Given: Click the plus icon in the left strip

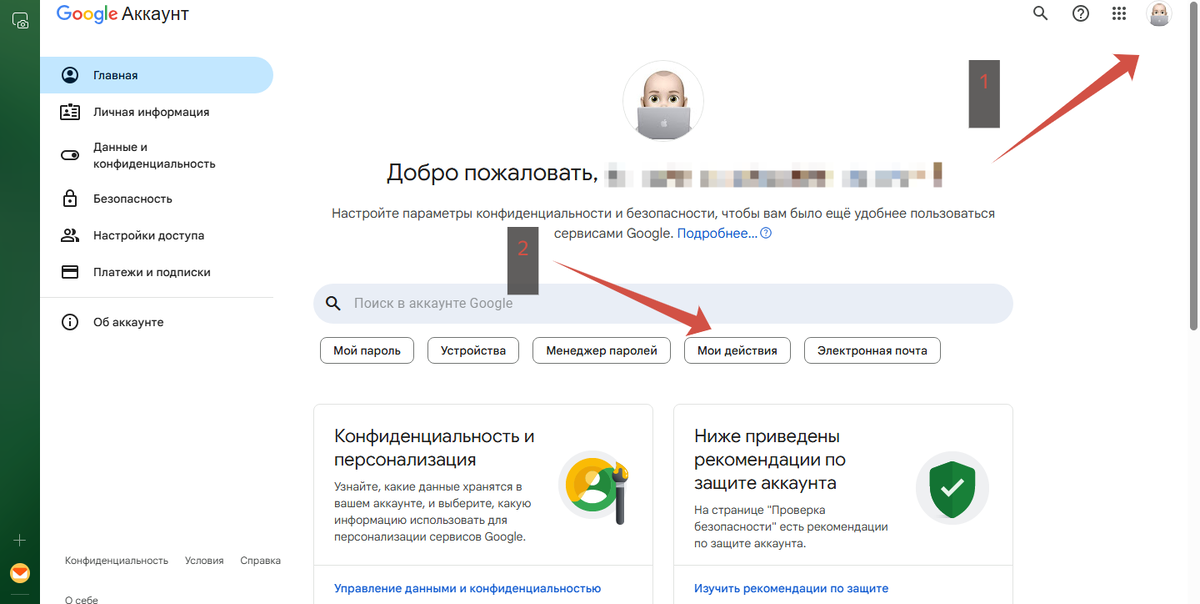Looking at the screenshot, I should click(x=19, y=540).
